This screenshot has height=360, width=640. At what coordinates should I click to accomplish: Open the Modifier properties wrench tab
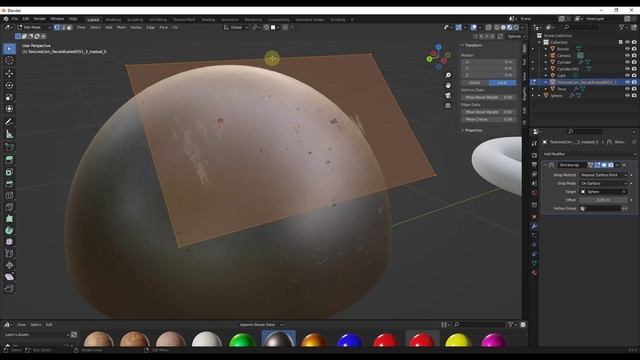(x=534, y=226)
